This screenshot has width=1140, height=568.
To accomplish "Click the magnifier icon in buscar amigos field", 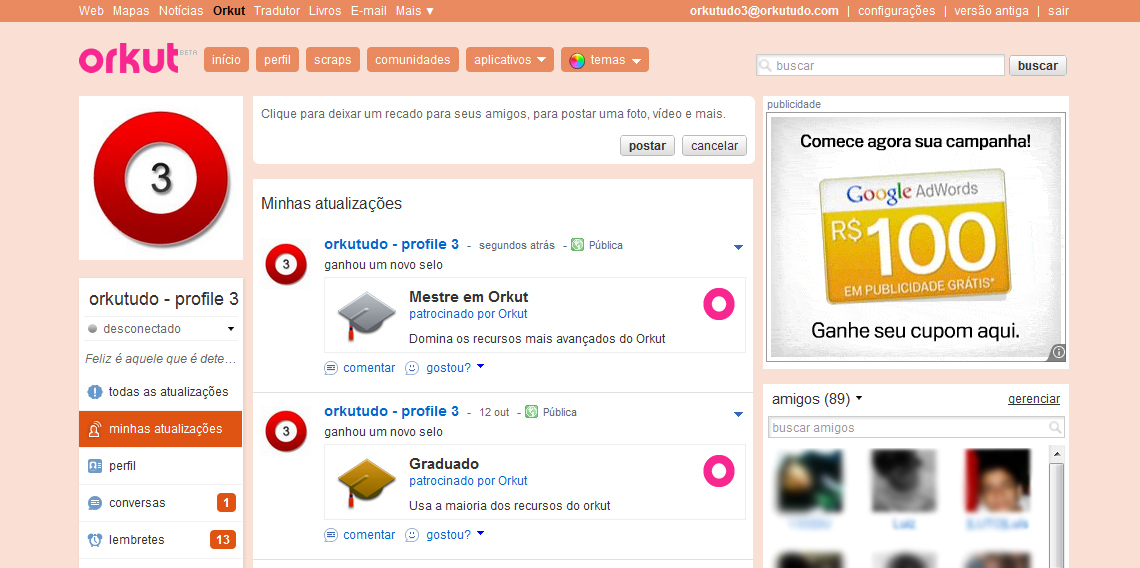I will click(1054, 428).
